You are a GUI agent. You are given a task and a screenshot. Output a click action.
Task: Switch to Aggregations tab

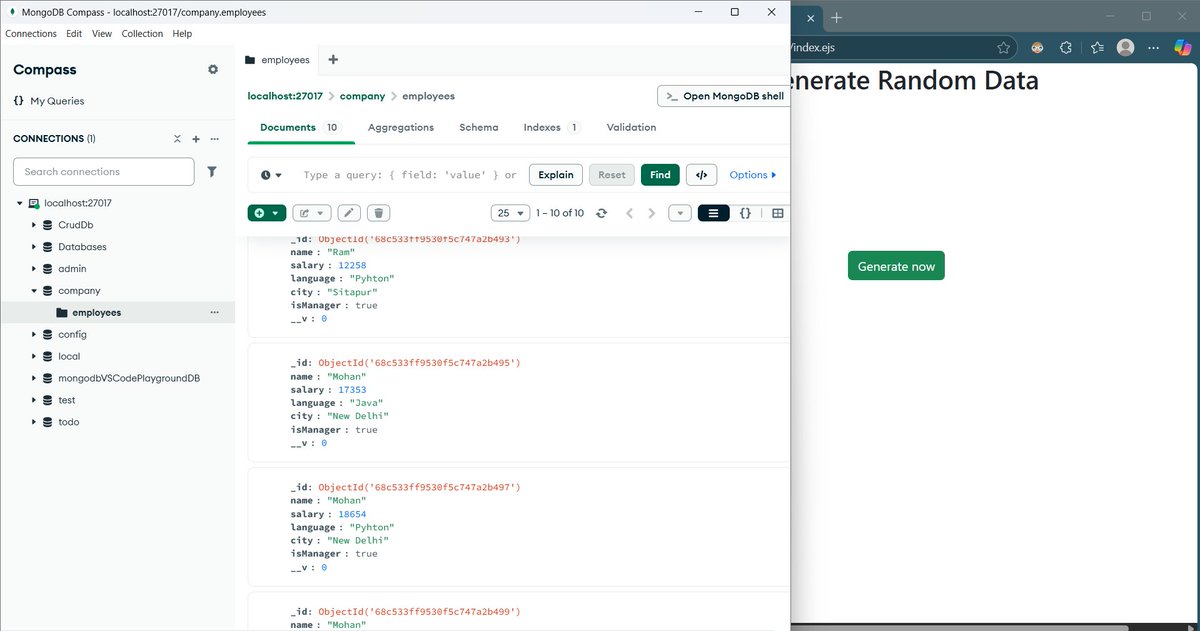pyautogui.click(x=401, y=128)
